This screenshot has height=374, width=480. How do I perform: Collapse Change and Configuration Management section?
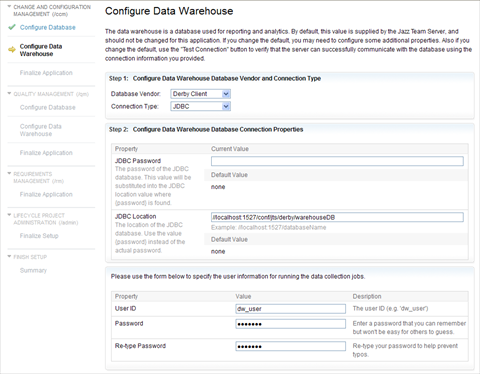(x=9, y=6)
